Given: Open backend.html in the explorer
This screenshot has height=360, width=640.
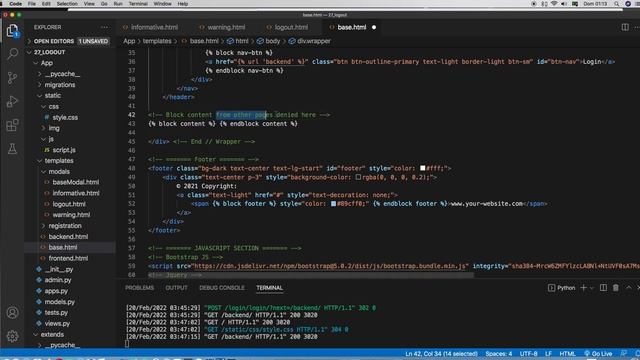Looking at the screenshot, I should click(68, 237).
